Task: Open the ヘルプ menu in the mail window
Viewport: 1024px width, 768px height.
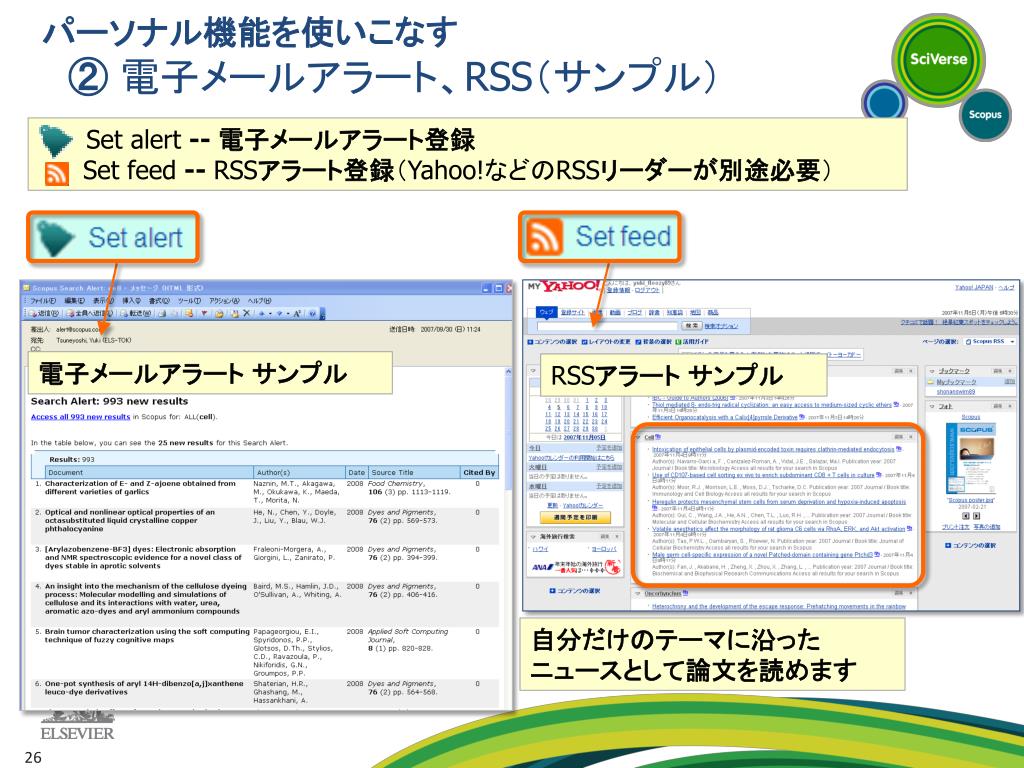Action: [259, 300]
